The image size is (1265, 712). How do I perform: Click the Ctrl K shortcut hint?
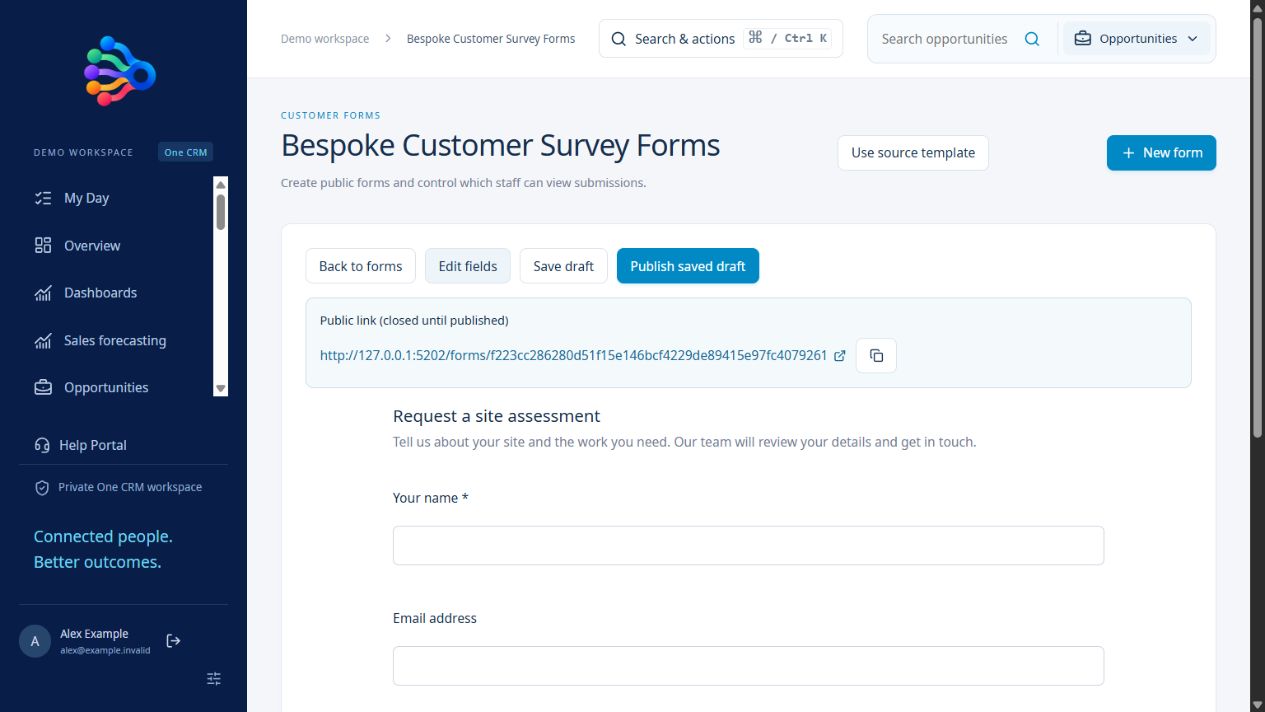(788, 39)
